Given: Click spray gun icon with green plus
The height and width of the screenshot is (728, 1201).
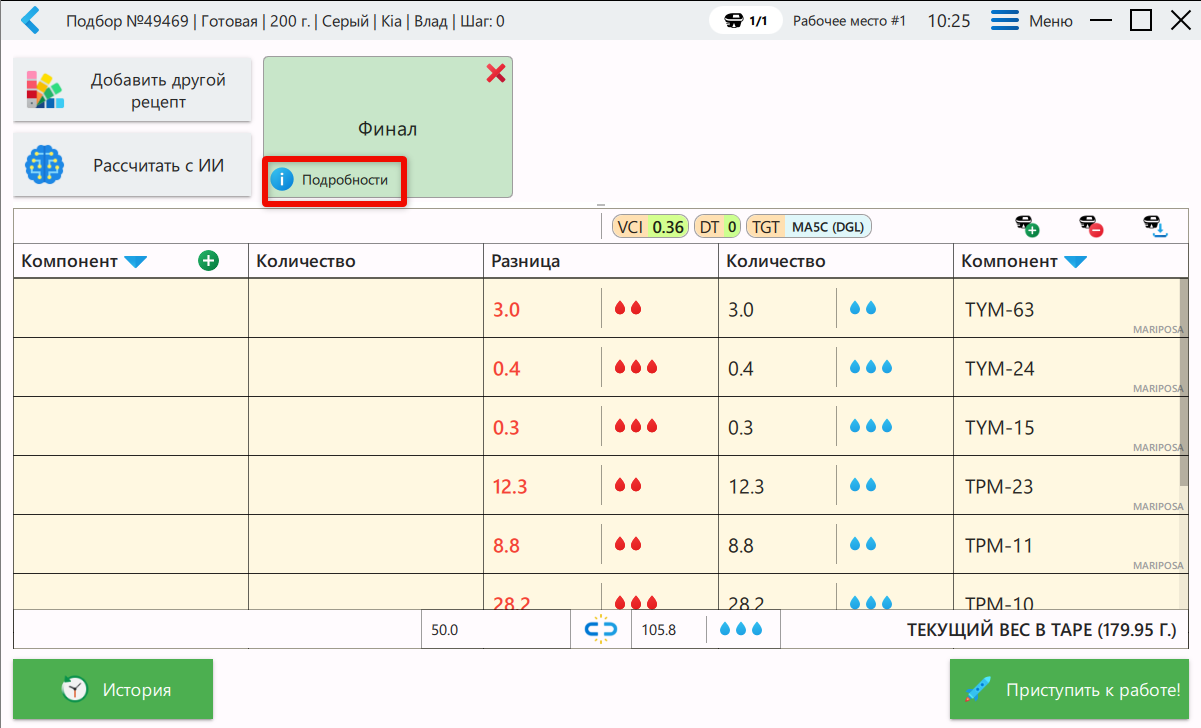Looking at the screenshot, I should point(1026,226).
